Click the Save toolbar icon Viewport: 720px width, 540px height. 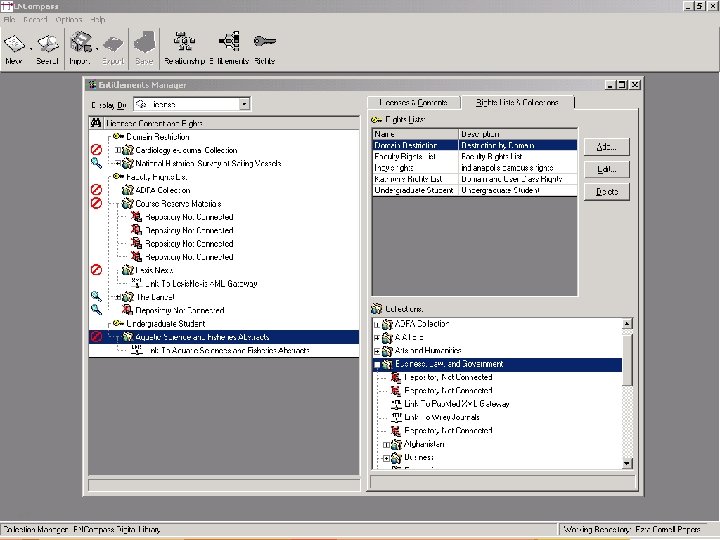click(144, 42)
